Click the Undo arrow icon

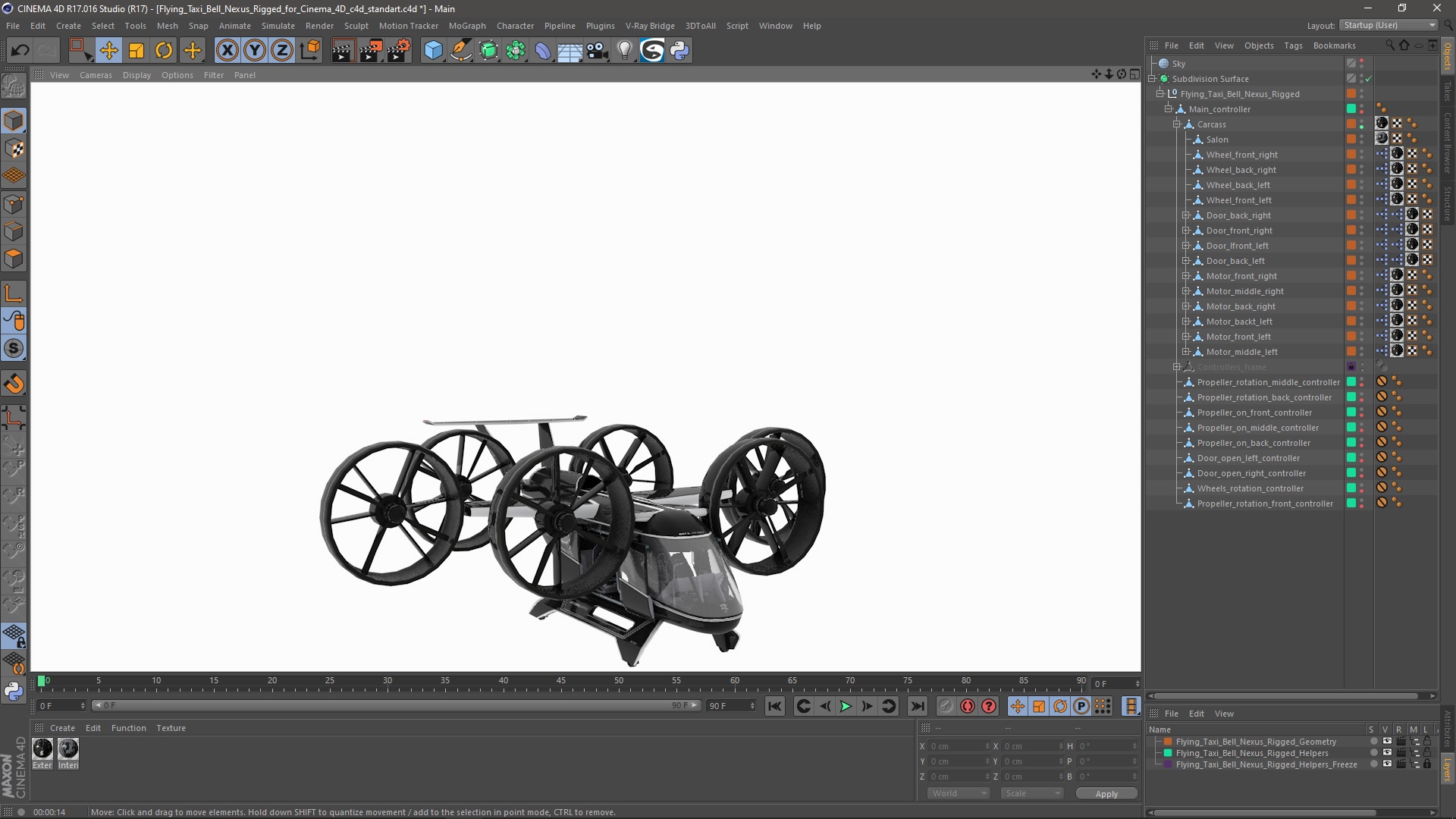tap(20, 51)
